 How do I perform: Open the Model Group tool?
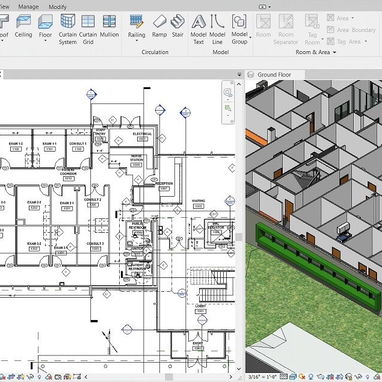coord(239,29)
